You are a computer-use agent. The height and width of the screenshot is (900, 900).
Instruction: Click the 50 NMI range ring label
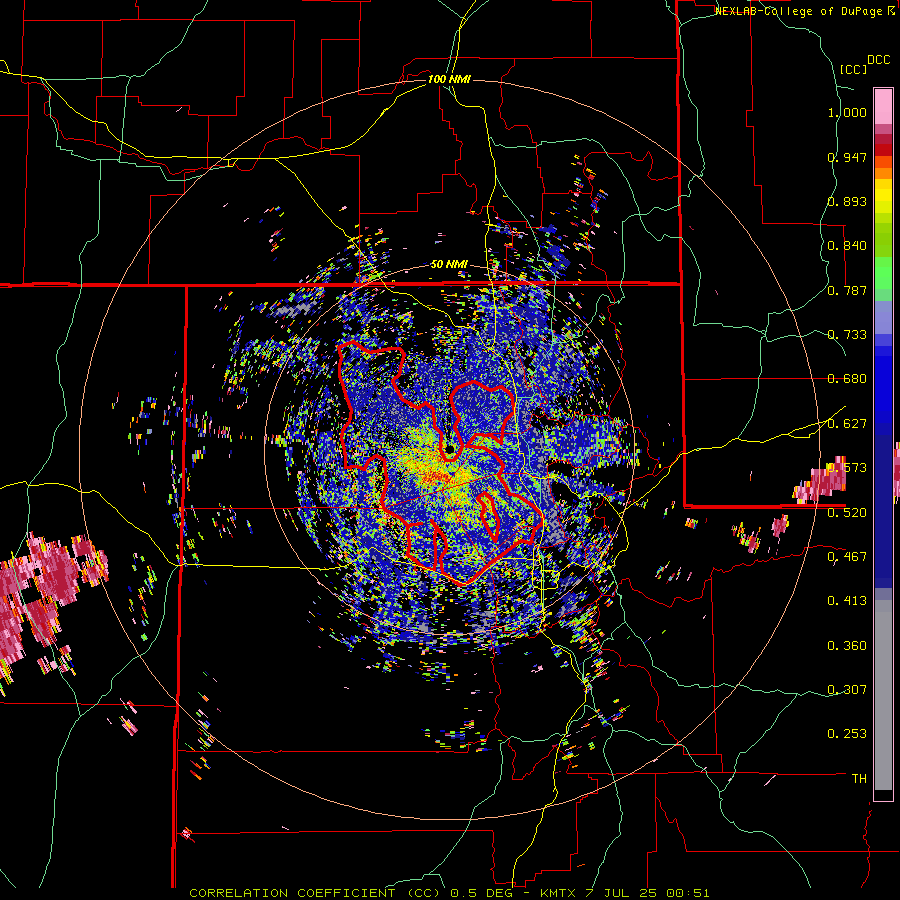click(x=449, y=264)
